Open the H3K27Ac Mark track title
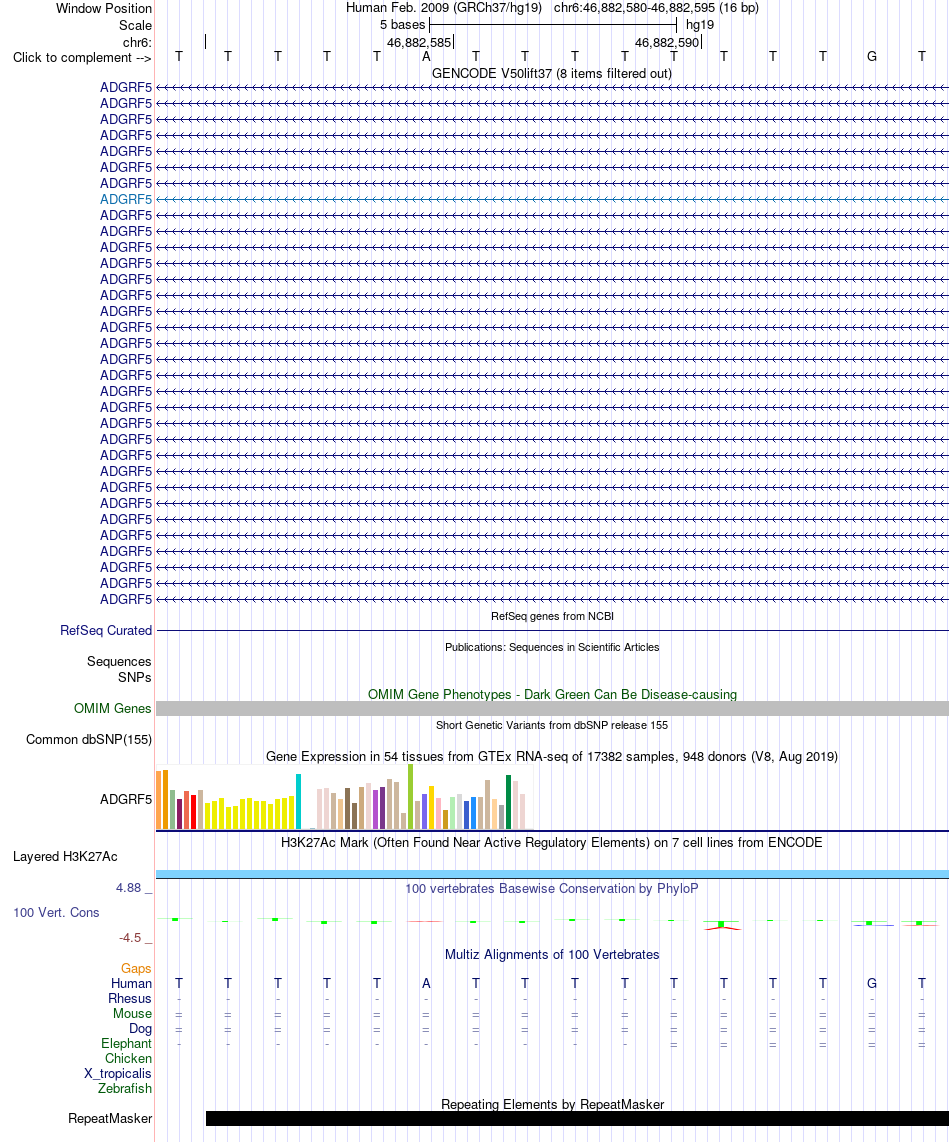950x1142 pixels. pos(551,843)
